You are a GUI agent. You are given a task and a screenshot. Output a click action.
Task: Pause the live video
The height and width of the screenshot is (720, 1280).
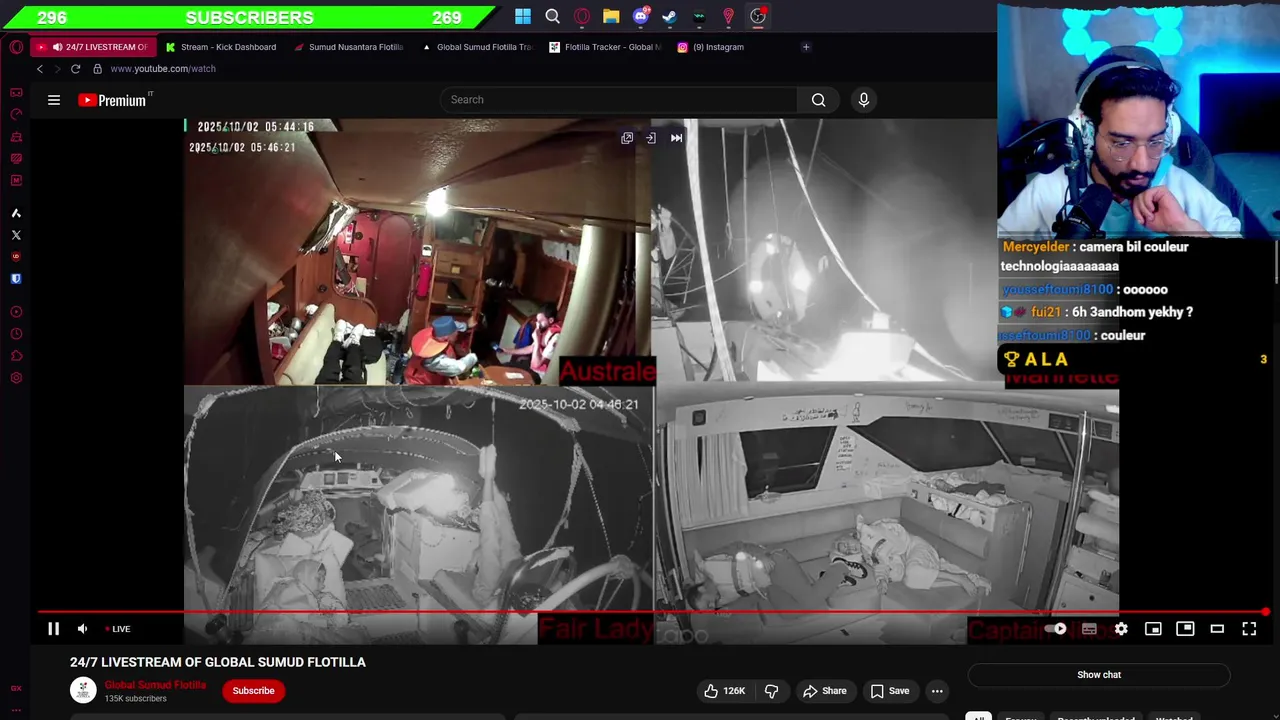[54, 629]
